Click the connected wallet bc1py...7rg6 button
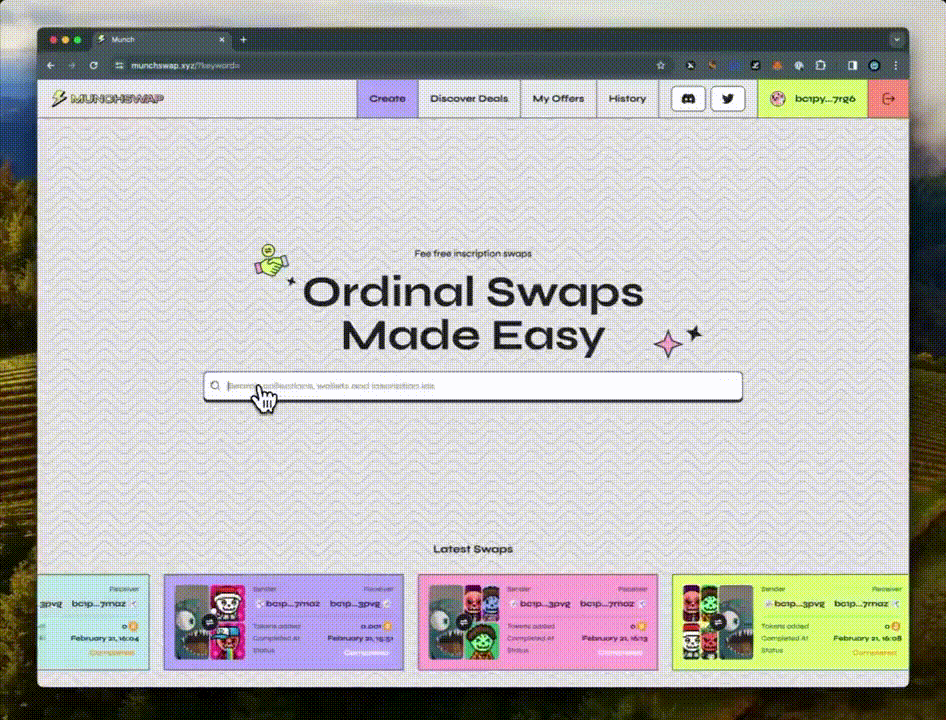 [x=813, y=98]
